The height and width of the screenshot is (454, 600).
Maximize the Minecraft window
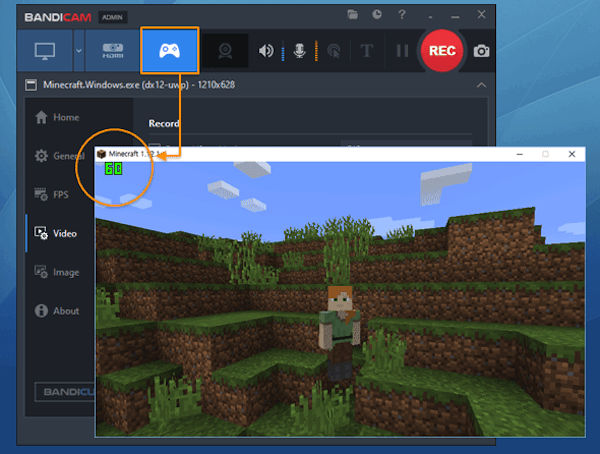coord(546,154)
